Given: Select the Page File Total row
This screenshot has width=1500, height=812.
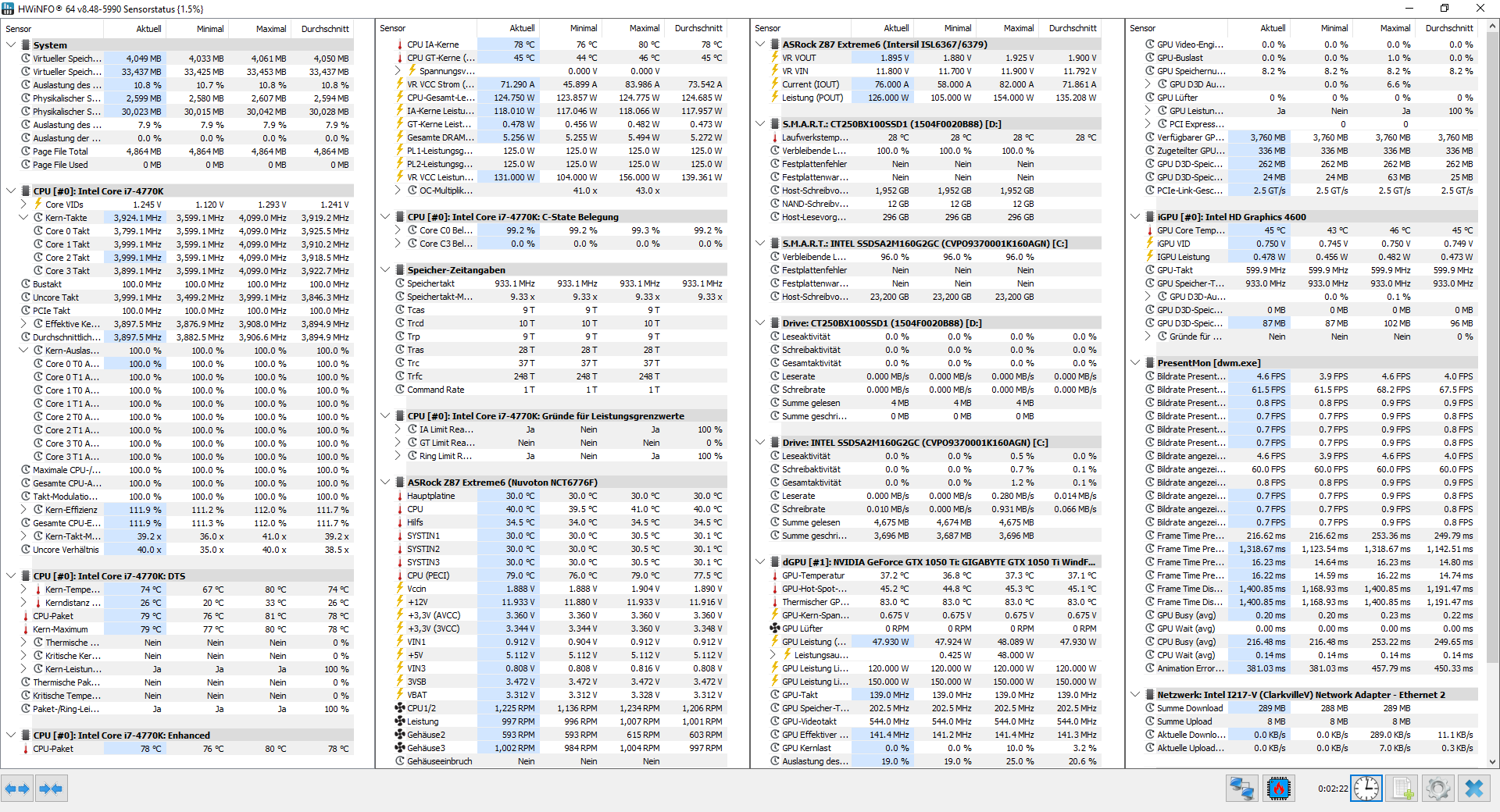Looking at the screenshot, I should point(179,151).
